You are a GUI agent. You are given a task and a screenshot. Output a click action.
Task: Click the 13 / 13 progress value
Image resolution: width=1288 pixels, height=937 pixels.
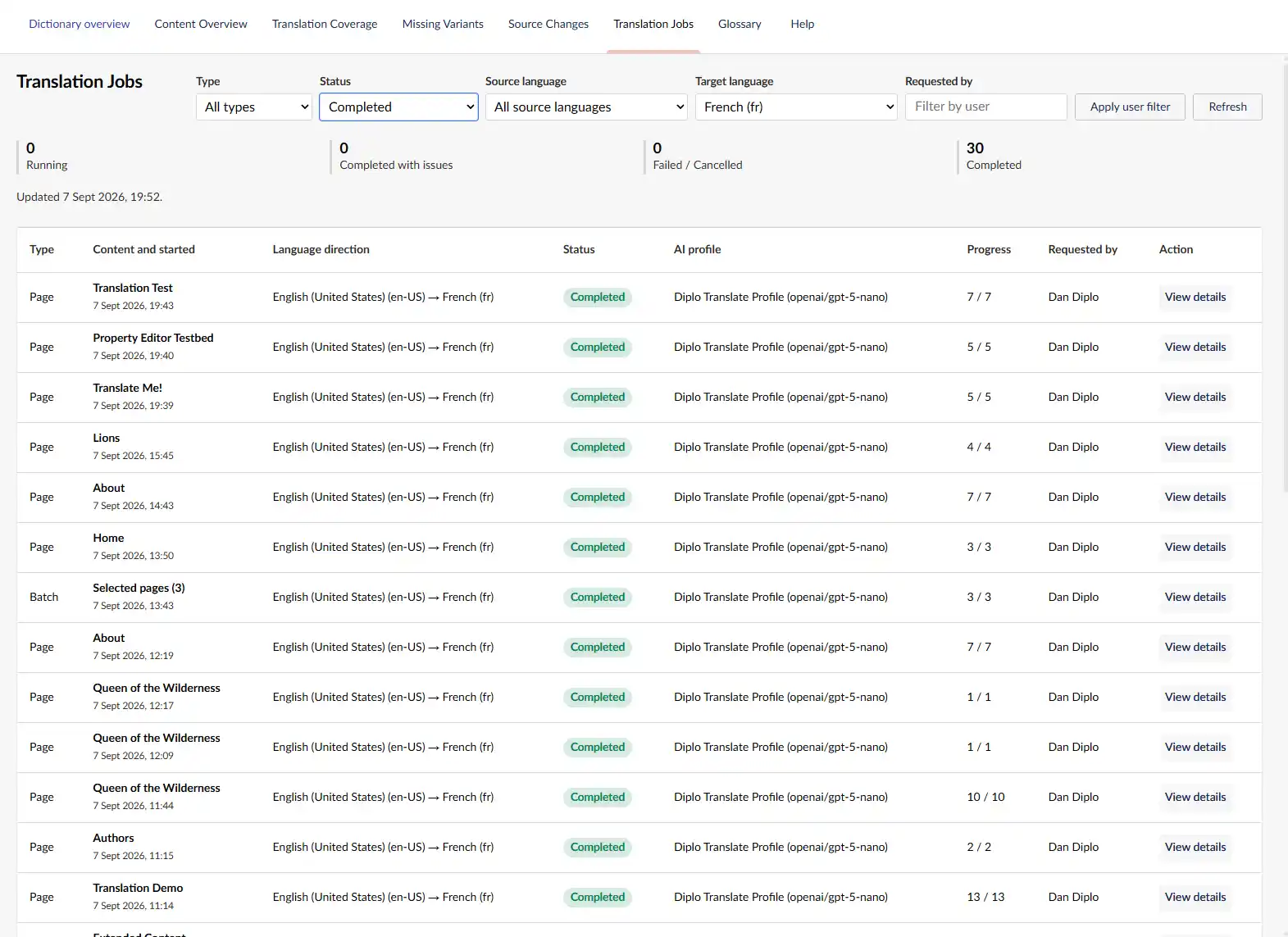point(985,897)
